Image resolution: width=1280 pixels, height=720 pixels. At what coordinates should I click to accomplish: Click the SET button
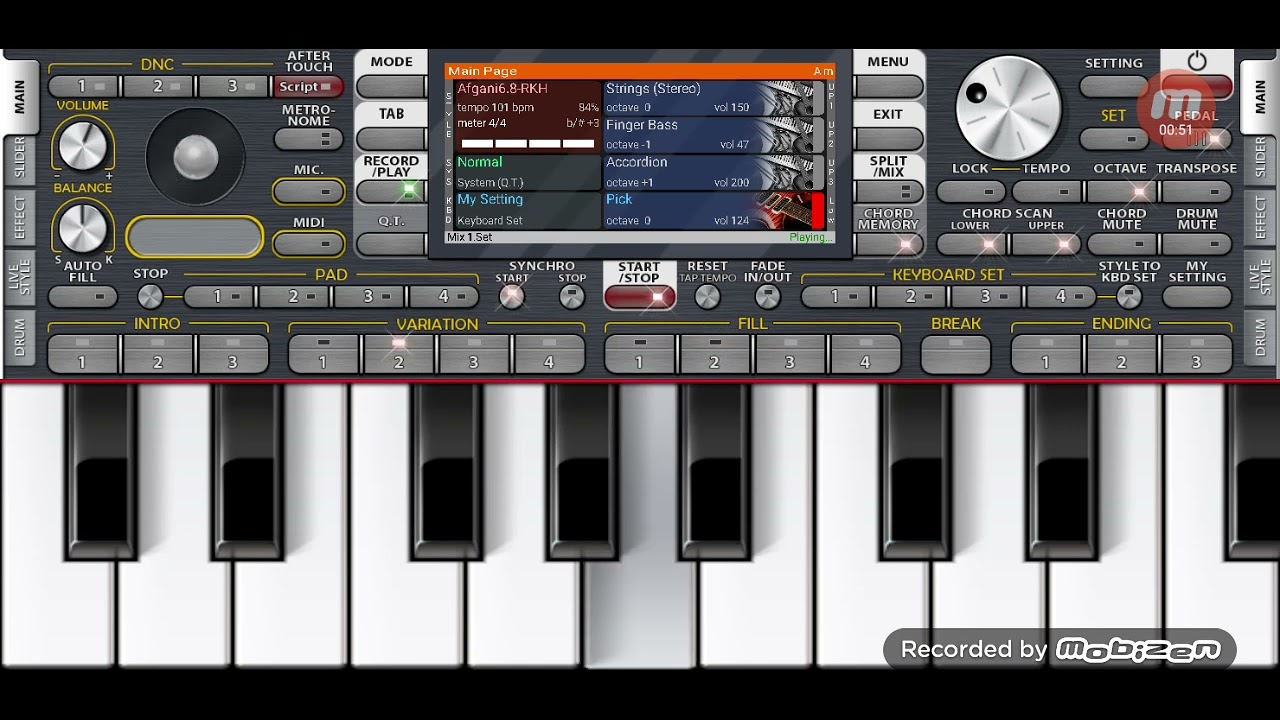tap(1114, 139)
